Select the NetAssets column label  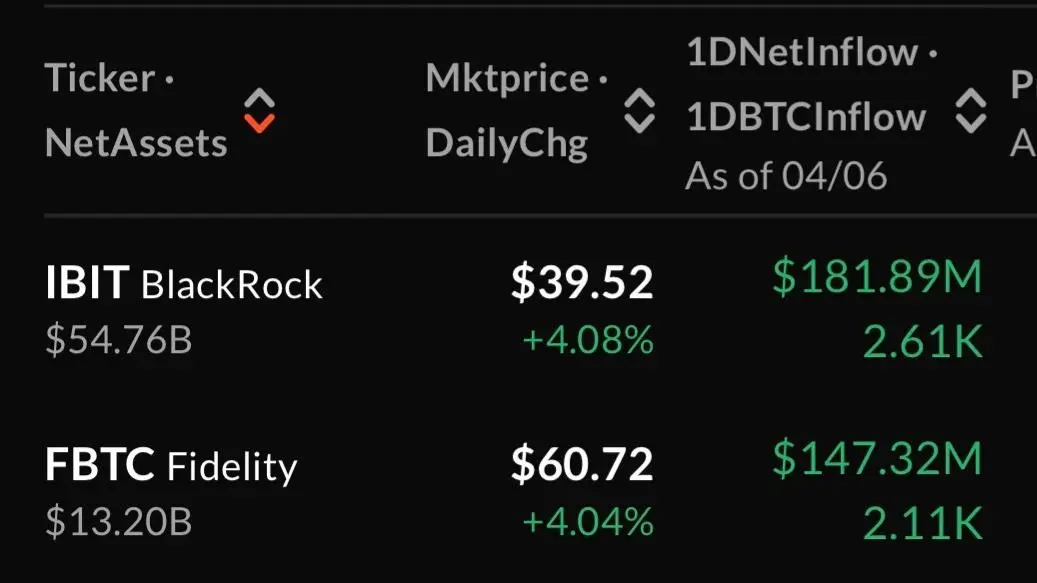[136, 143]
